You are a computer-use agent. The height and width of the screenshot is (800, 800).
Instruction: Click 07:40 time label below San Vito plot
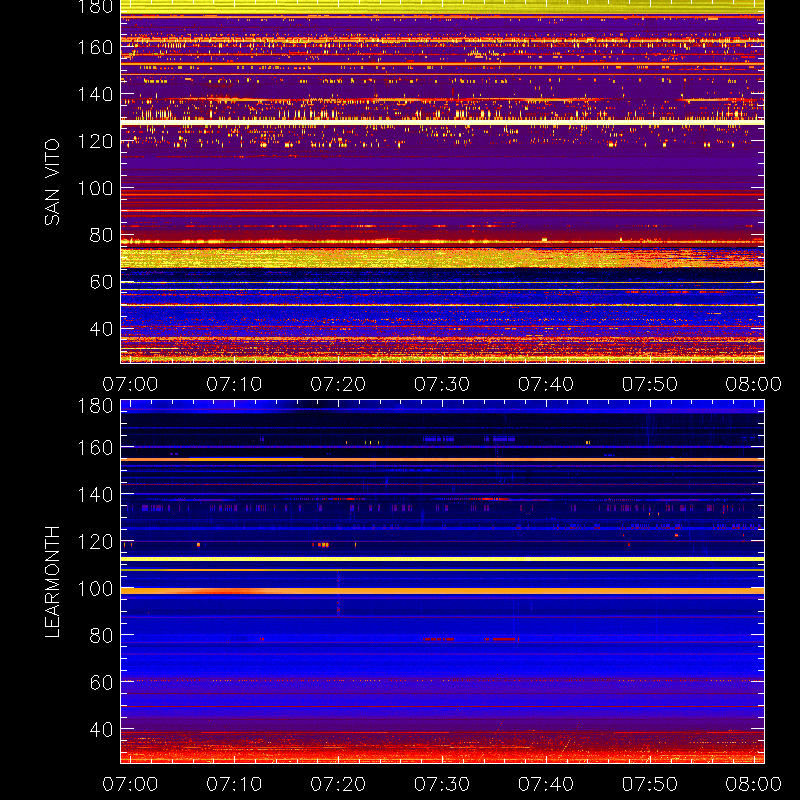546,384
